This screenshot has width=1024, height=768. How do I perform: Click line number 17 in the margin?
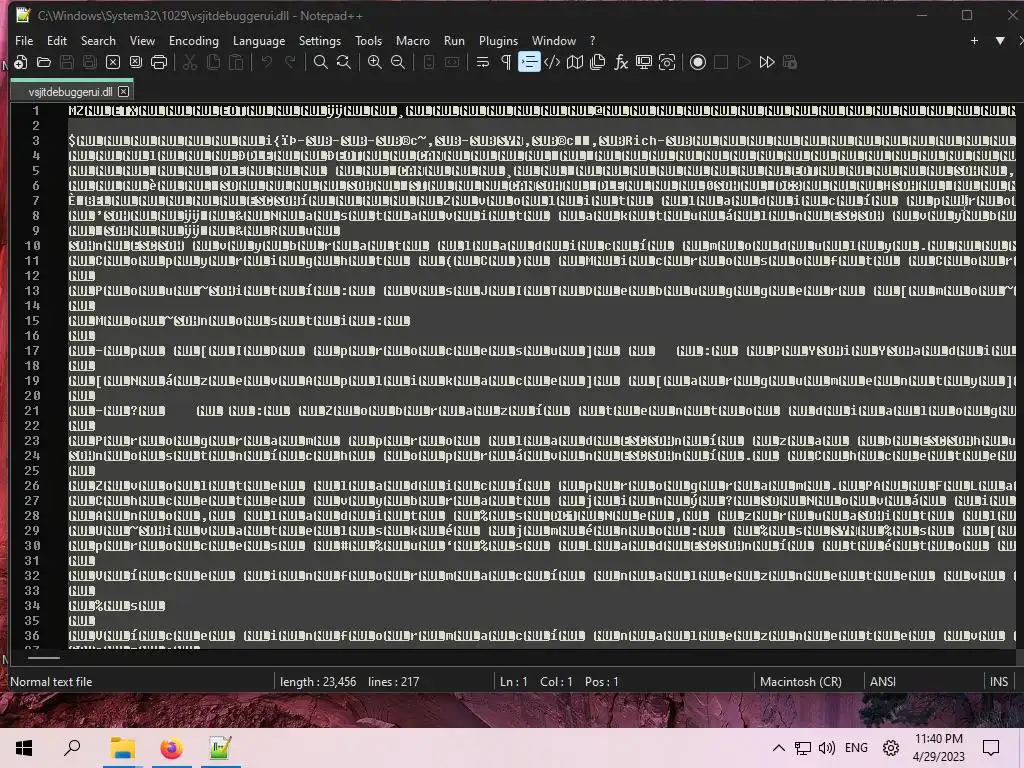pyautogui.click(x=33, y=351)
